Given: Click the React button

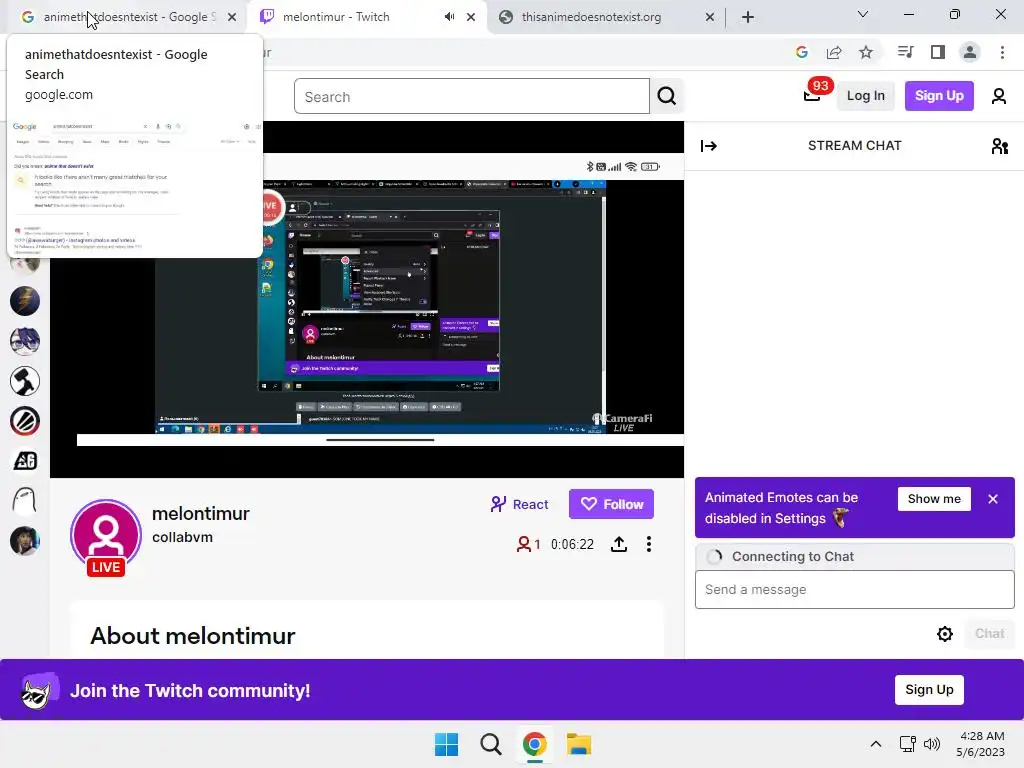Looking at the screenshot, I should 519,504.
